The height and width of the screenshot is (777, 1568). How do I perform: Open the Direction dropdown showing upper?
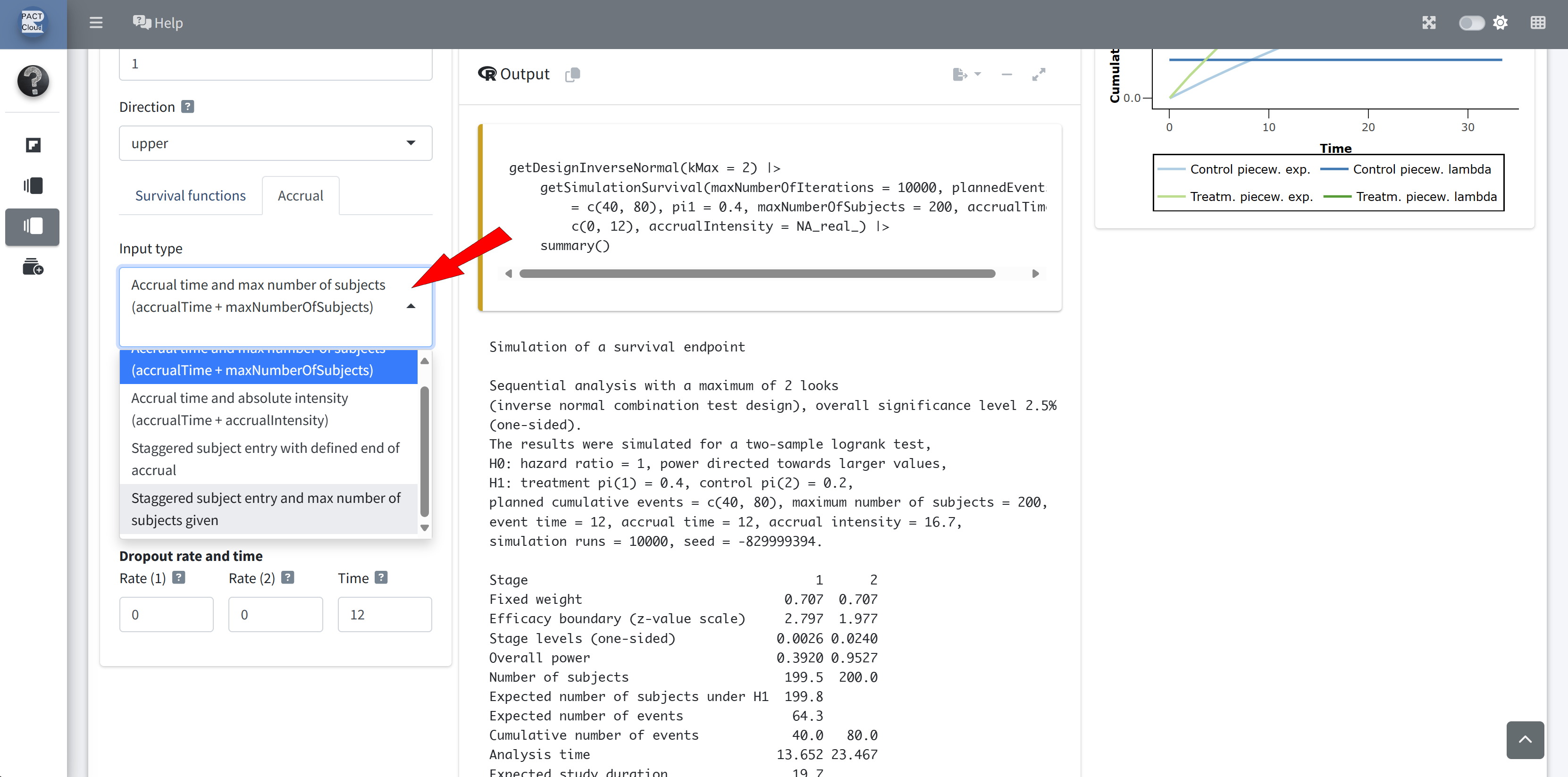275,143
